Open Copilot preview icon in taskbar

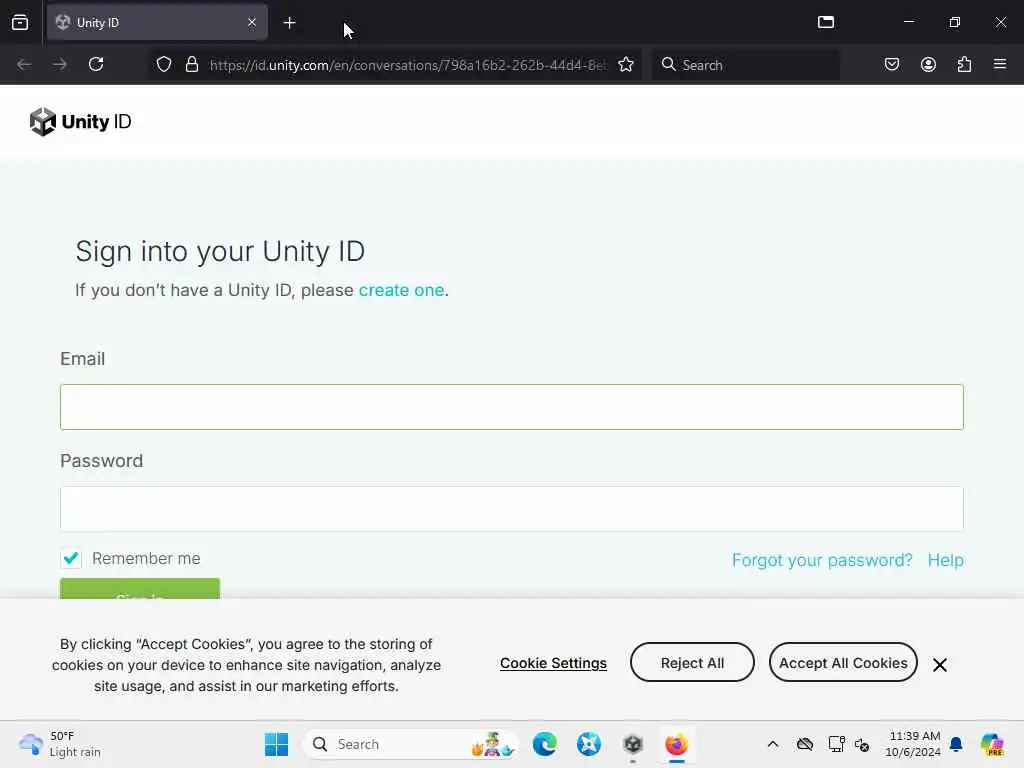tap(992, 744)
